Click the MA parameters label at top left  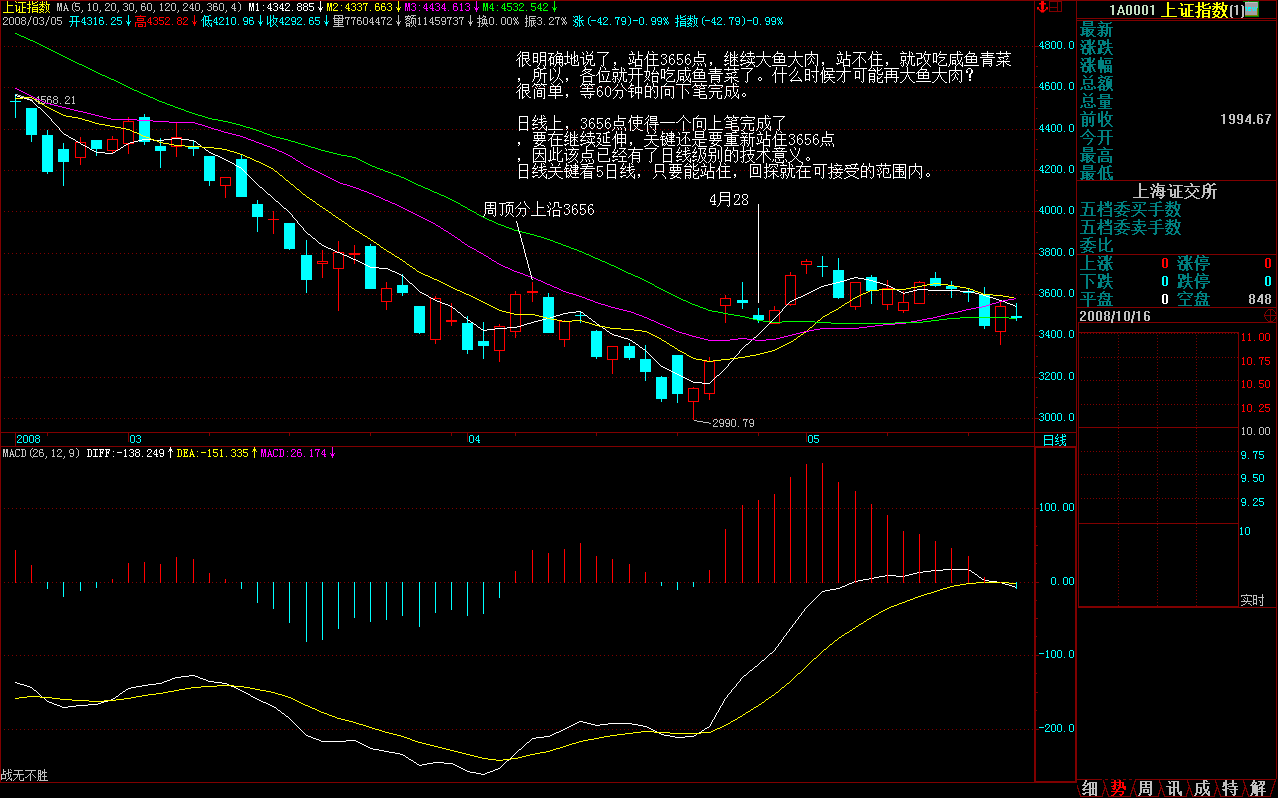coord(149,6)
